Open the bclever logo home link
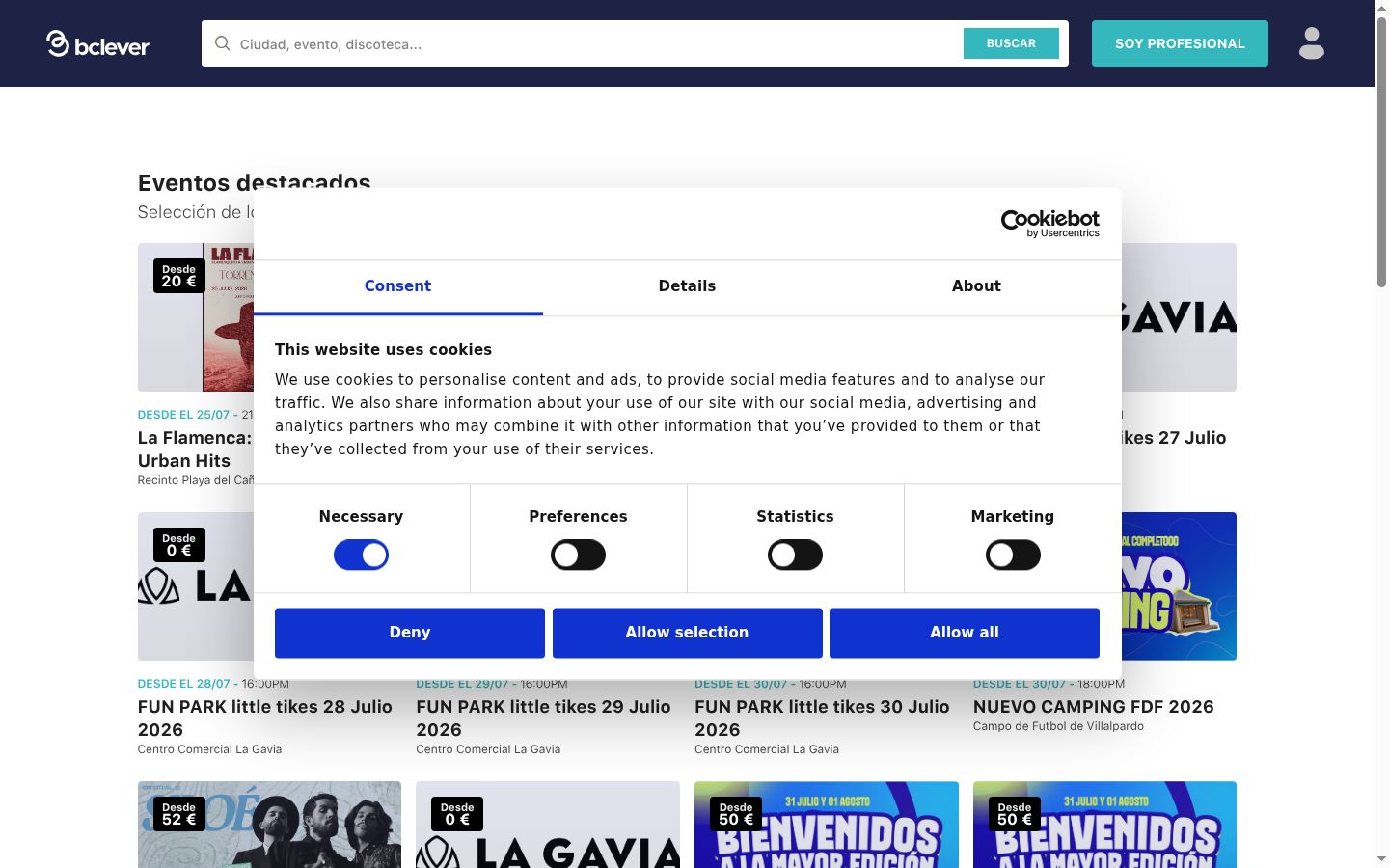Image resolution: width=1389 pixels, height=868 pixels. pyautogui.click(x=97, y=43)
